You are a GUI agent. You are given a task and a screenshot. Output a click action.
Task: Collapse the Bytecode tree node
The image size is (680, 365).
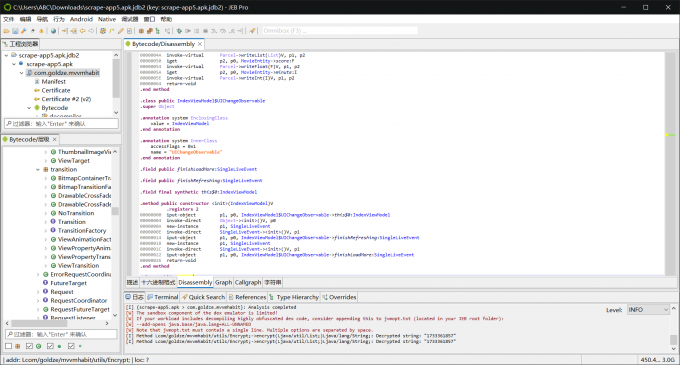[29, 108]
